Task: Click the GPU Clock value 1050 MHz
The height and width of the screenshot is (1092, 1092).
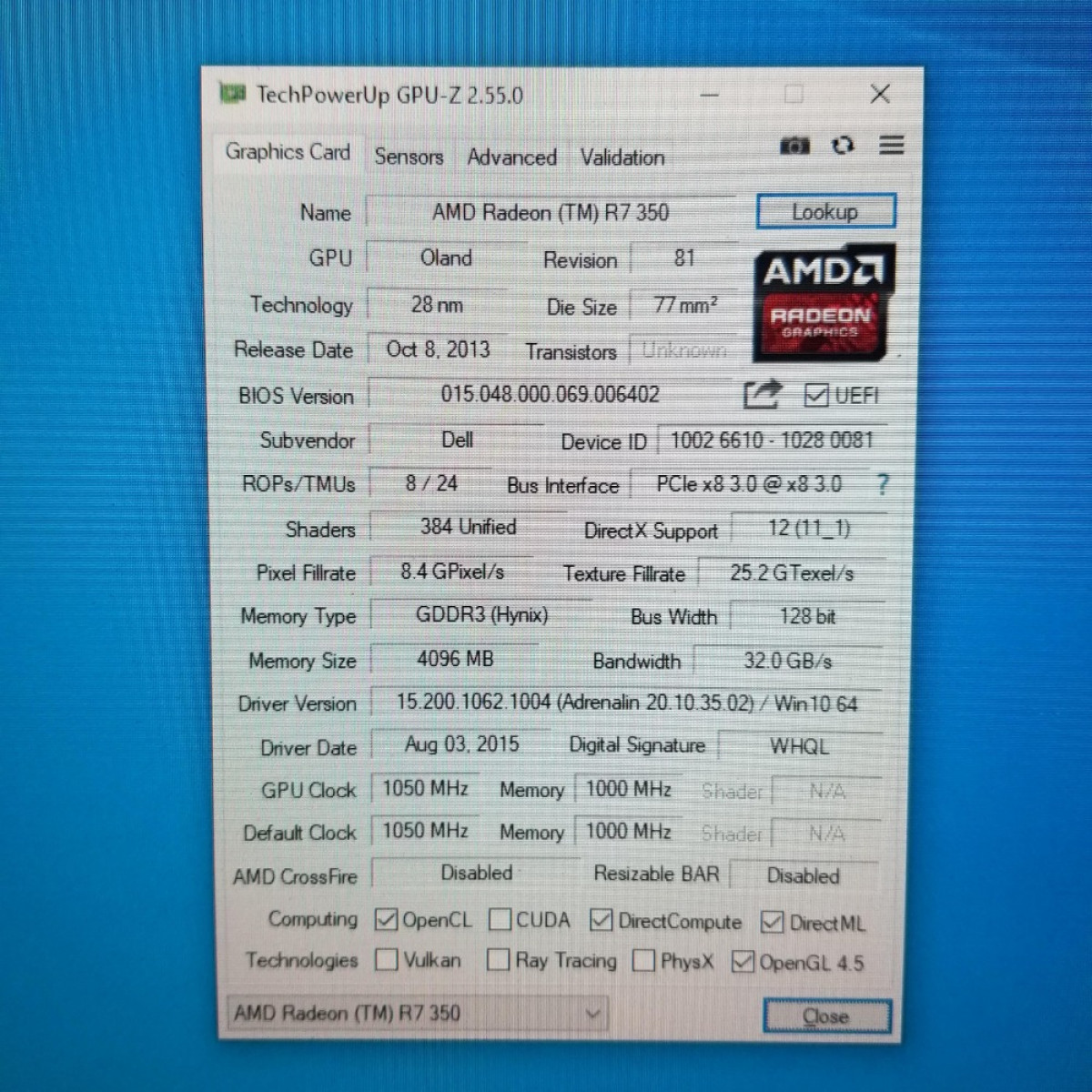Action: pos(425,788)
